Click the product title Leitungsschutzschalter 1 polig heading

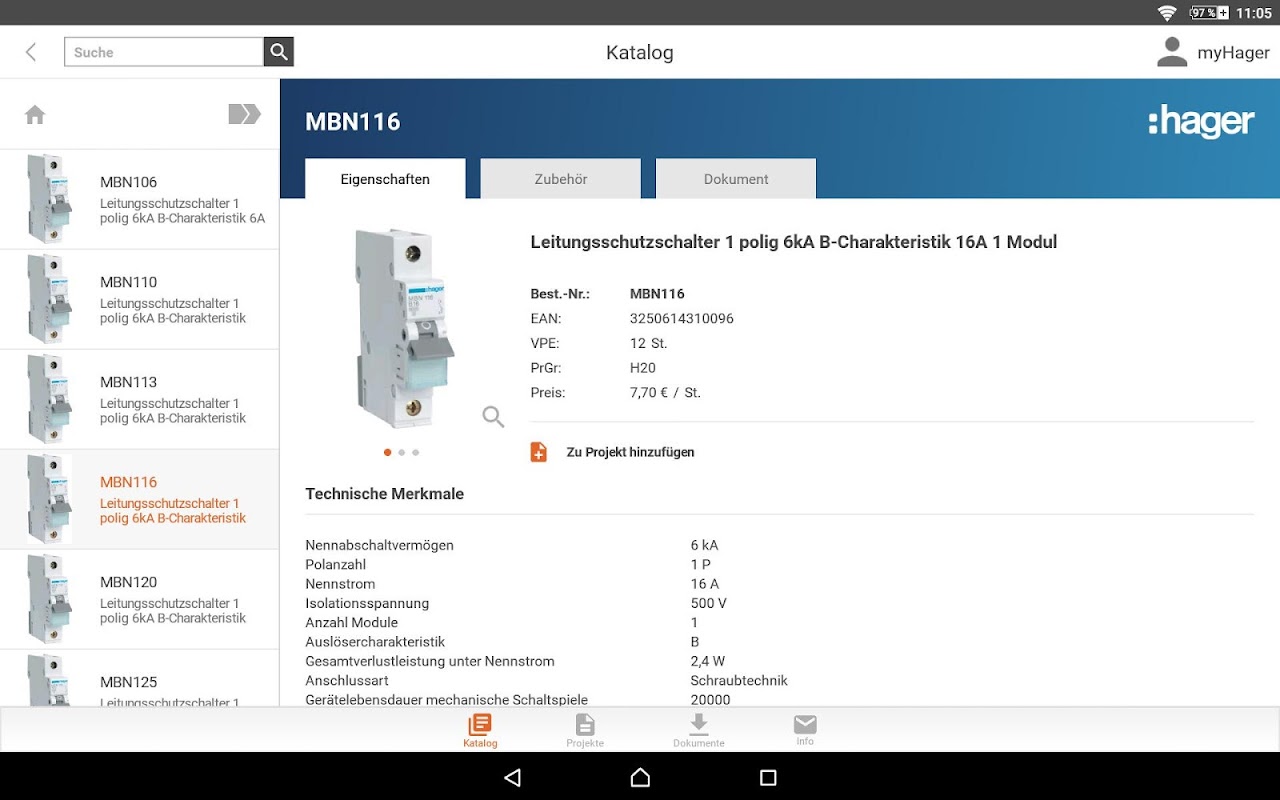794,242
